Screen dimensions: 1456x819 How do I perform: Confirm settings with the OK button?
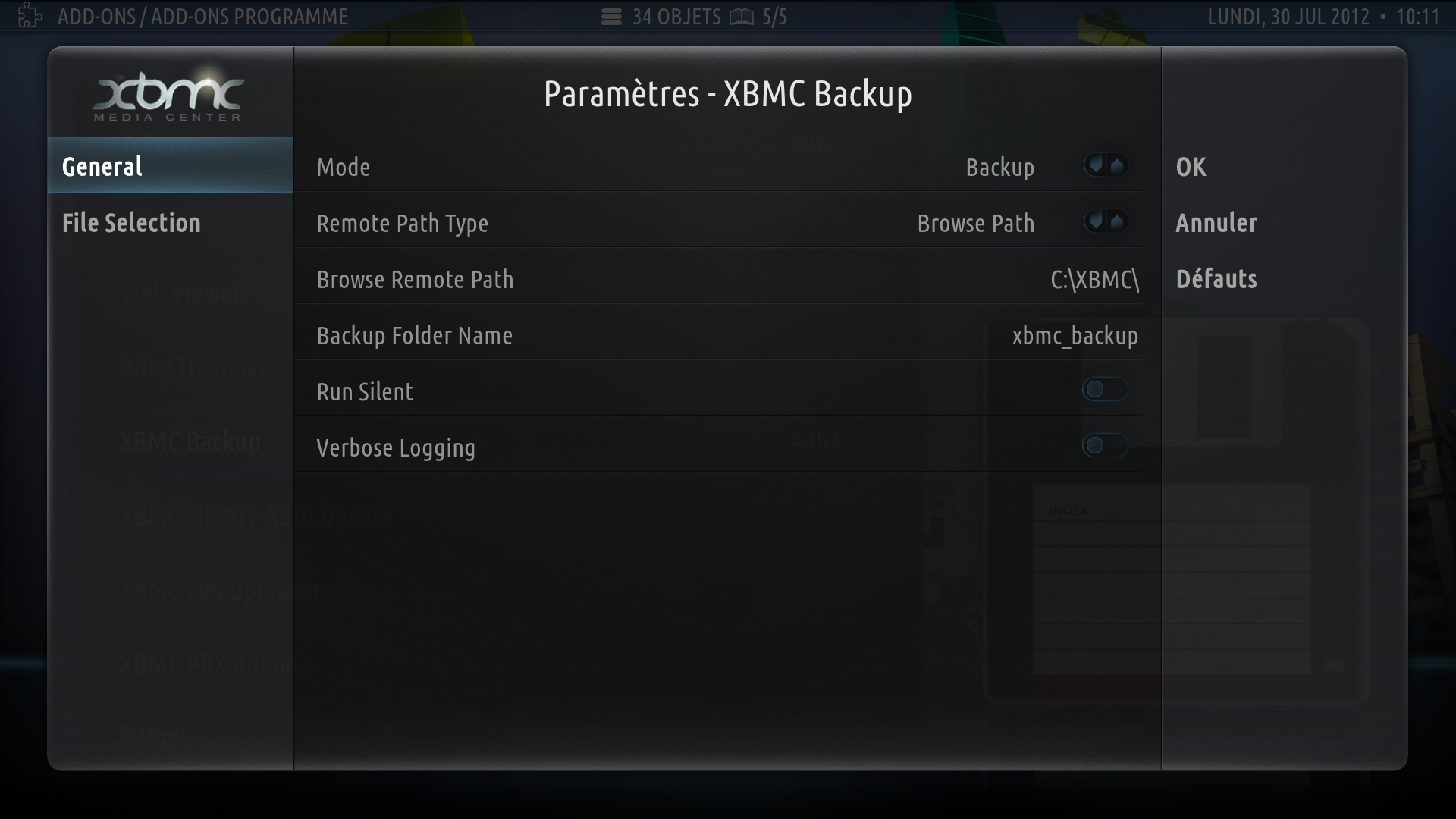coord(1191,167)
